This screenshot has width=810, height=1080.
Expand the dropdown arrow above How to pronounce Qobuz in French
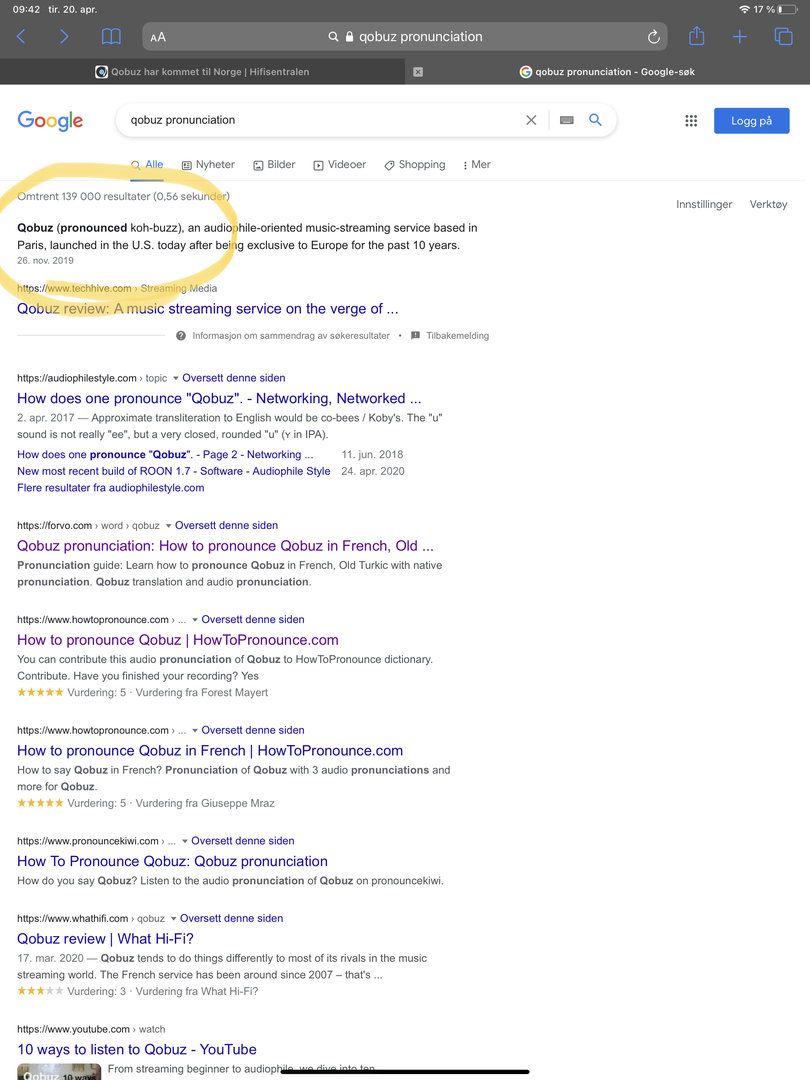tap(195, 730)
